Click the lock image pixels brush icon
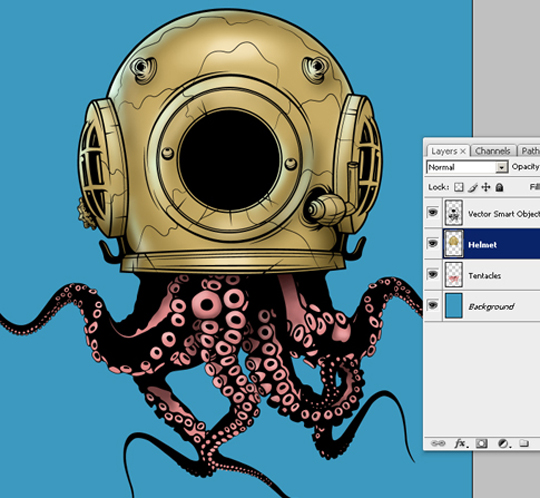This screenshot has width=540, height=498. (472, 187)
